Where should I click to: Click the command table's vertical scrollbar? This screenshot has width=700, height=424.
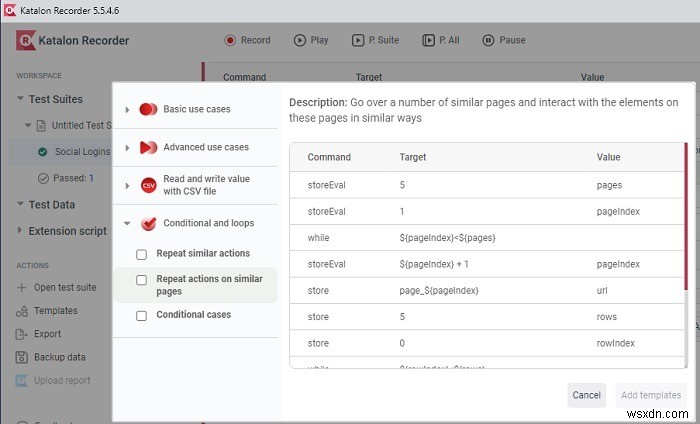(686, 250)
